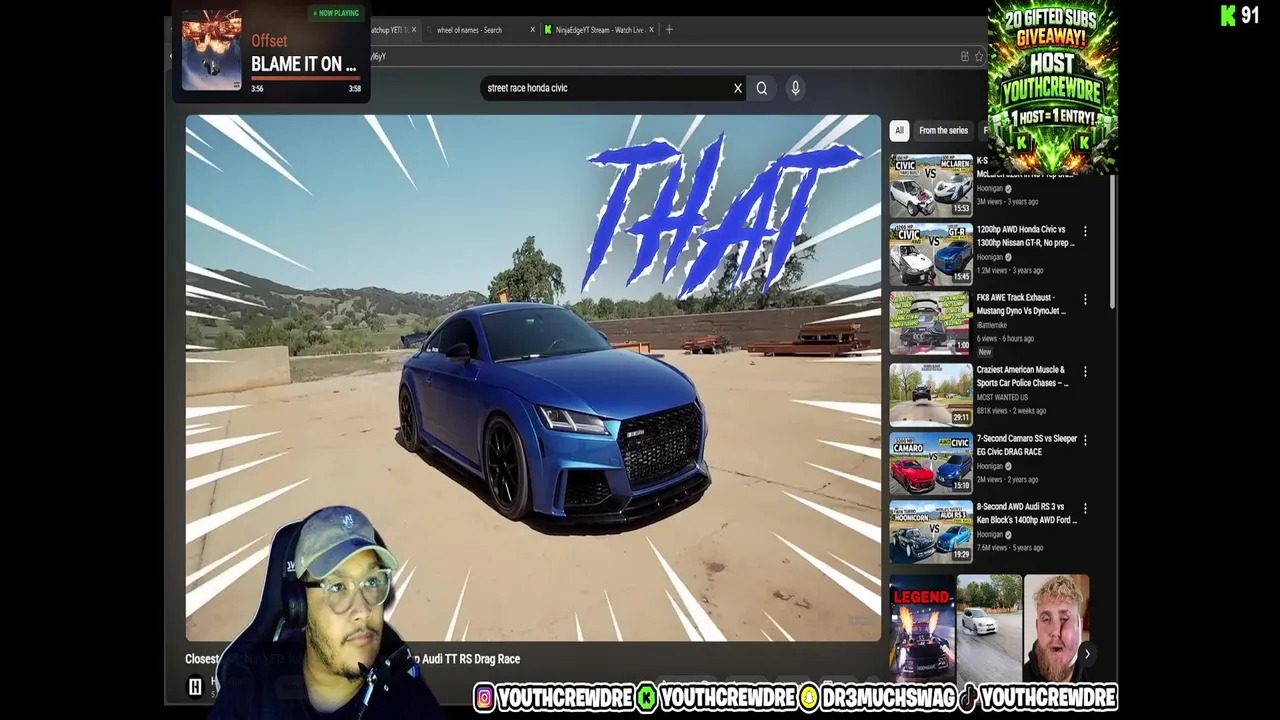Open iBattlemike channel name
This screenshot has height=720, width=1280.
(x=992, y=325)
